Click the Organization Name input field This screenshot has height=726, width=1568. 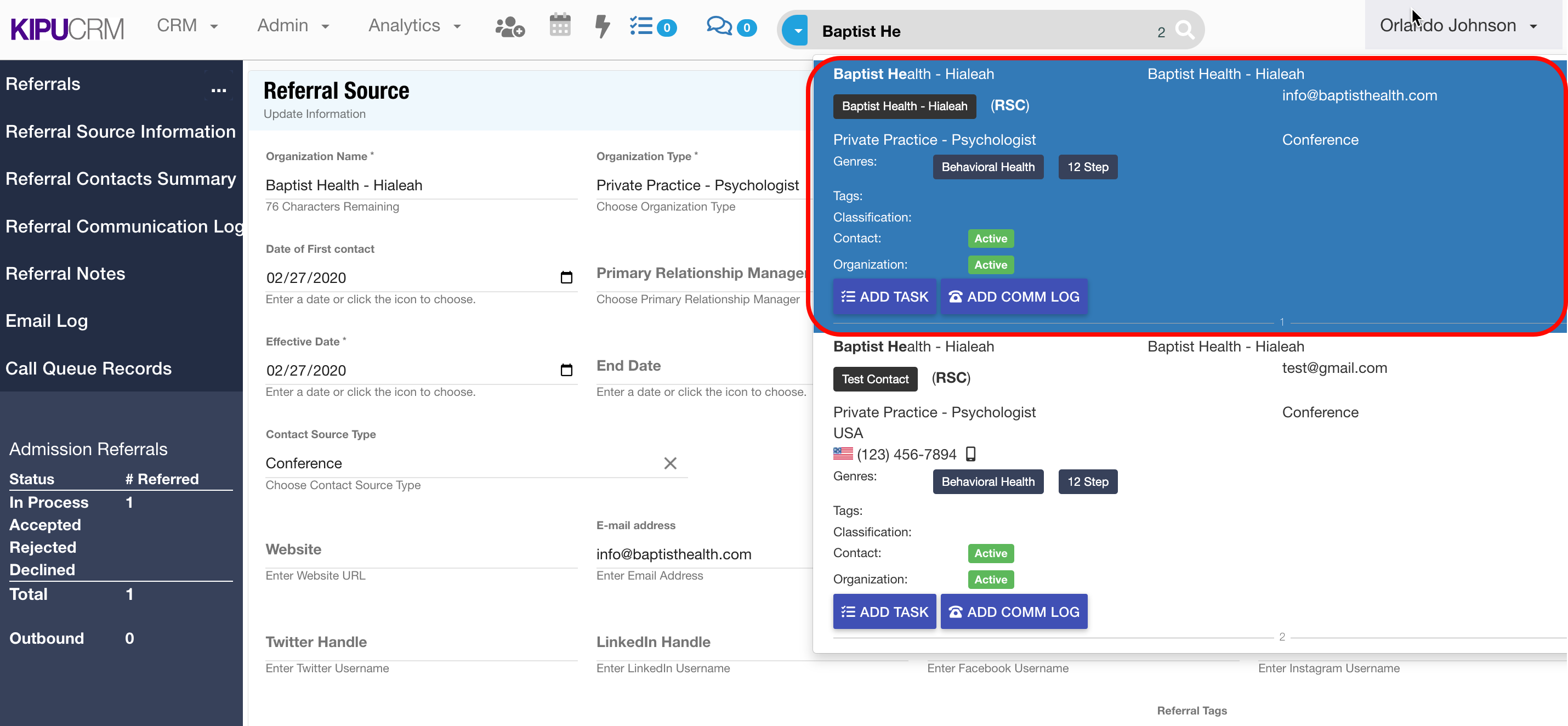tap(421, 185)
